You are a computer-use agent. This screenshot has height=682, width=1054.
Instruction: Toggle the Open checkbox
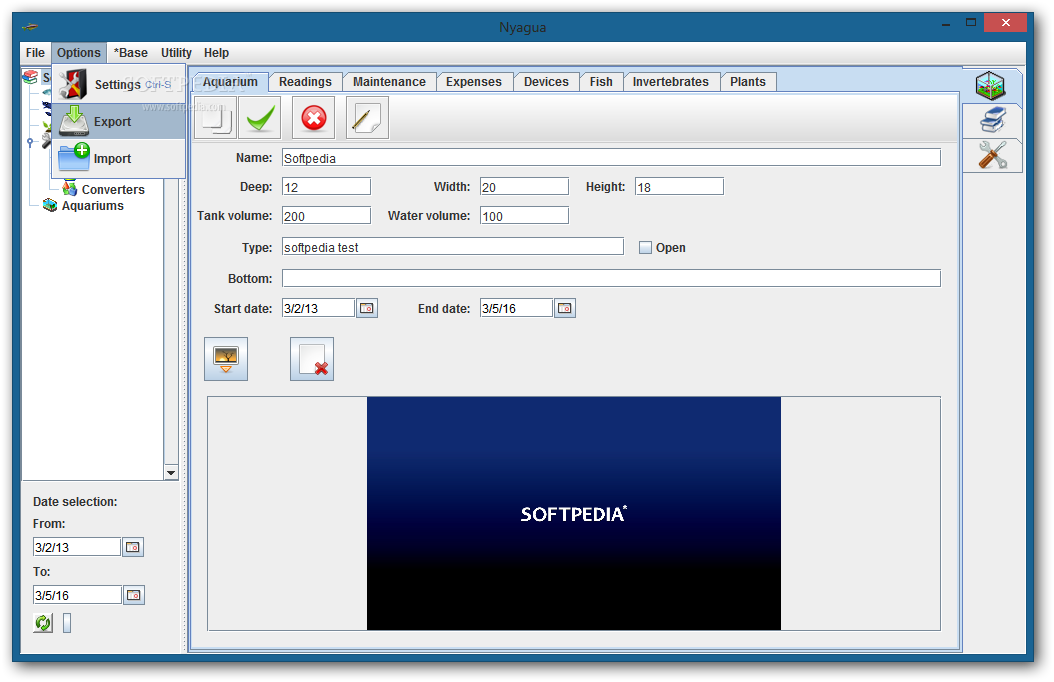(x=645, y=248)
